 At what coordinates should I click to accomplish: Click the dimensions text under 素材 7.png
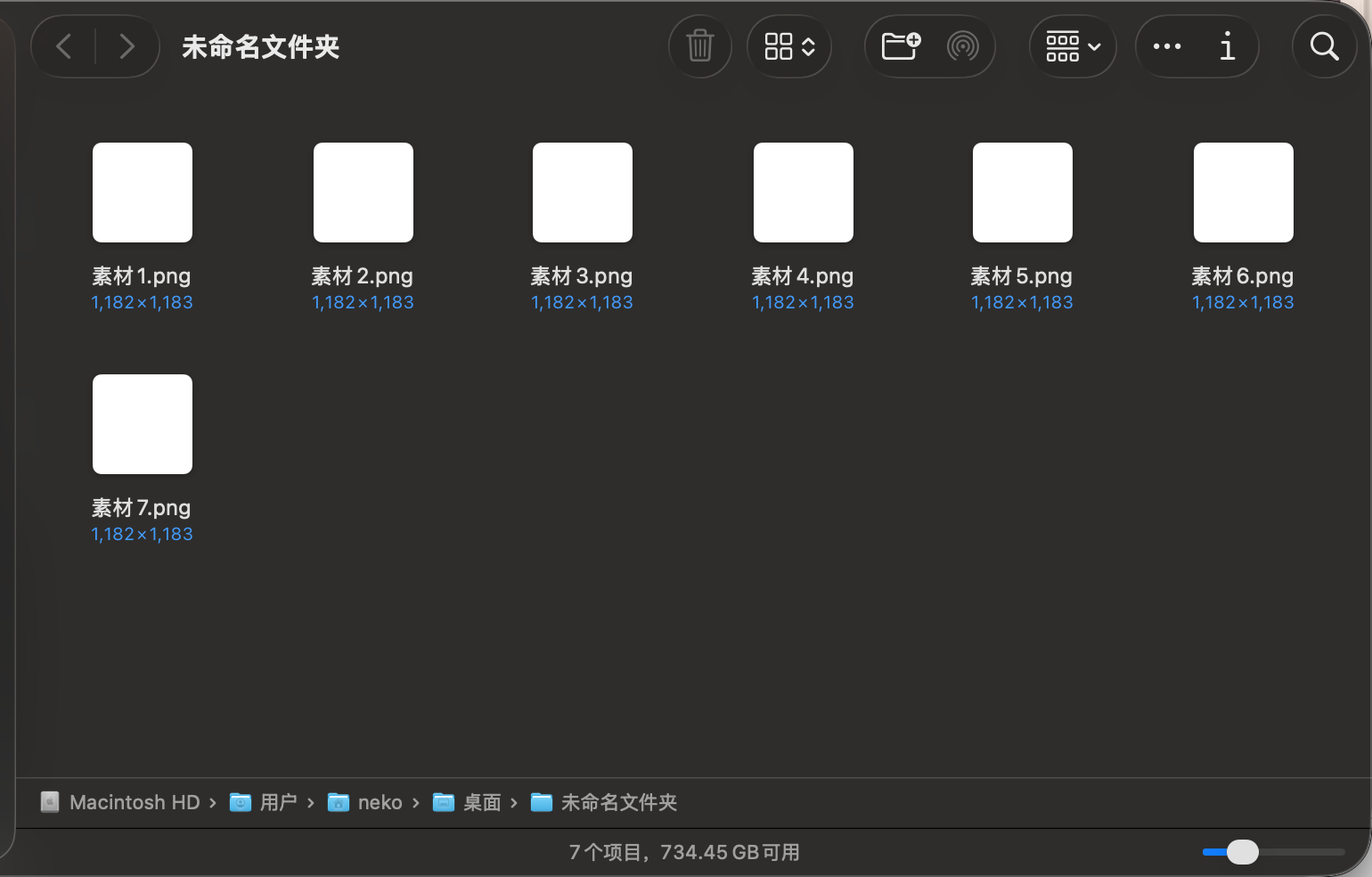pos(143,534)
